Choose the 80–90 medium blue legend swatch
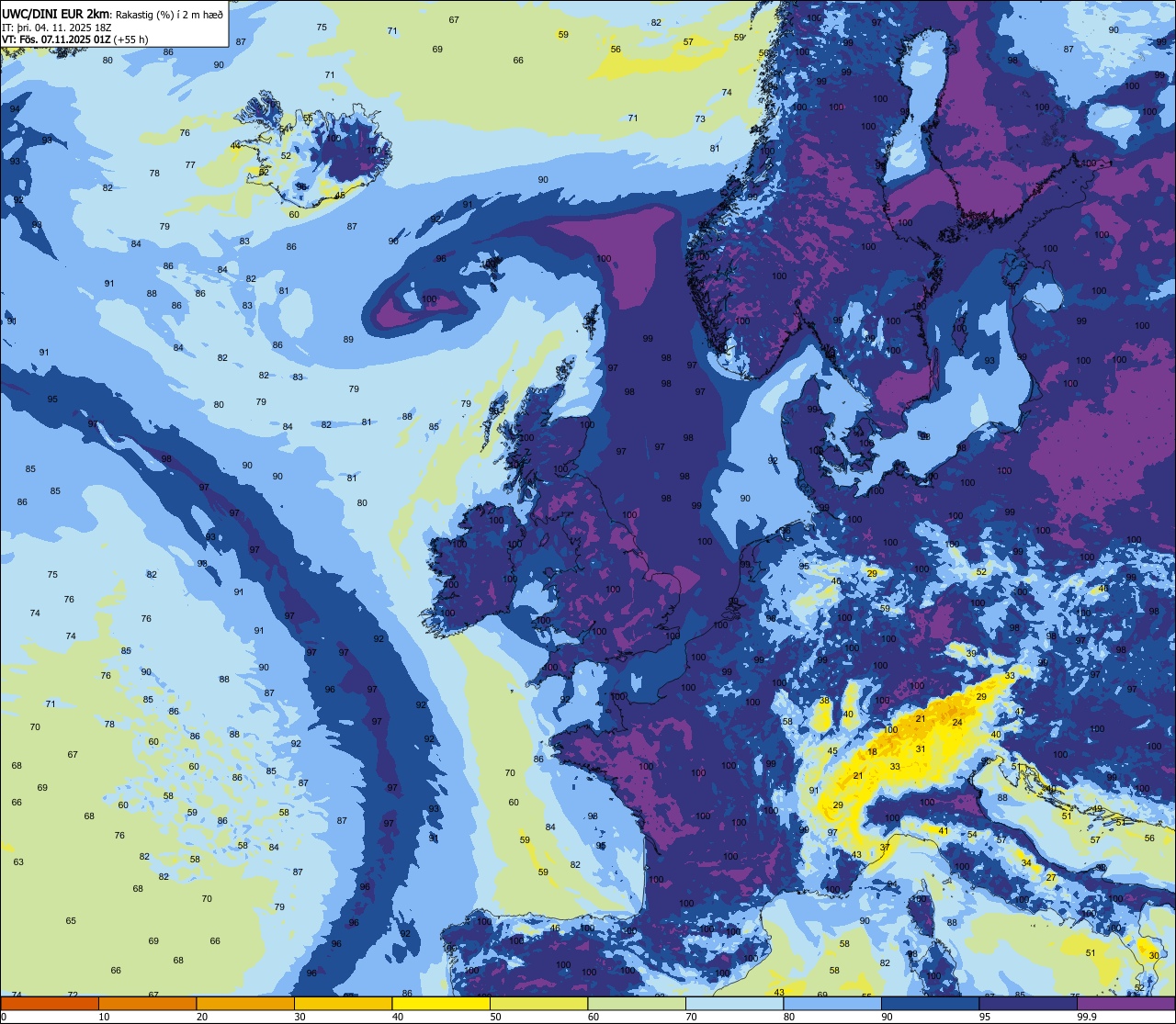Image resolution: width=1176 pixels, height=1024 pixels. click(832, 1003)
